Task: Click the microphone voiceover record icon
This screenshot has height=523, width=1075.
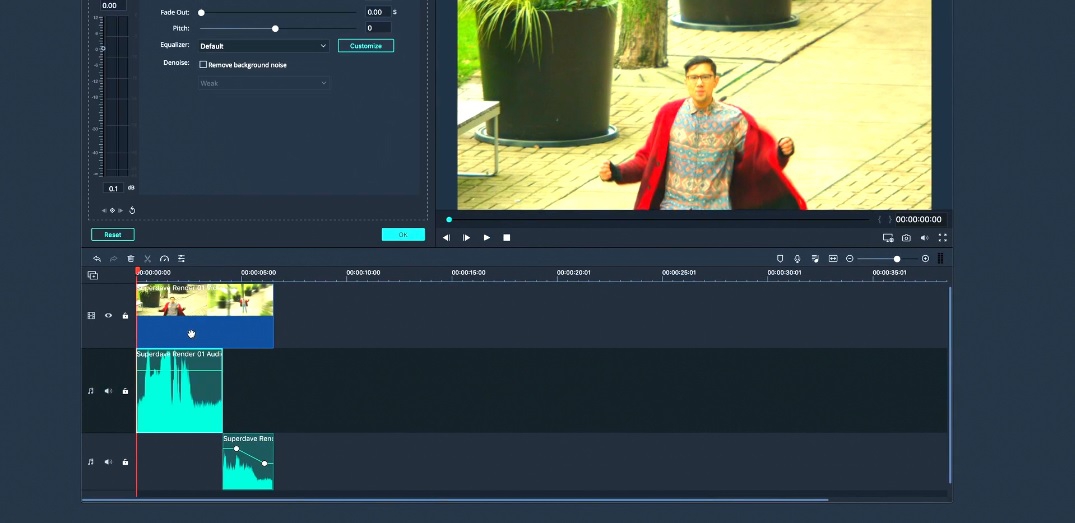Action: point(797,259)
